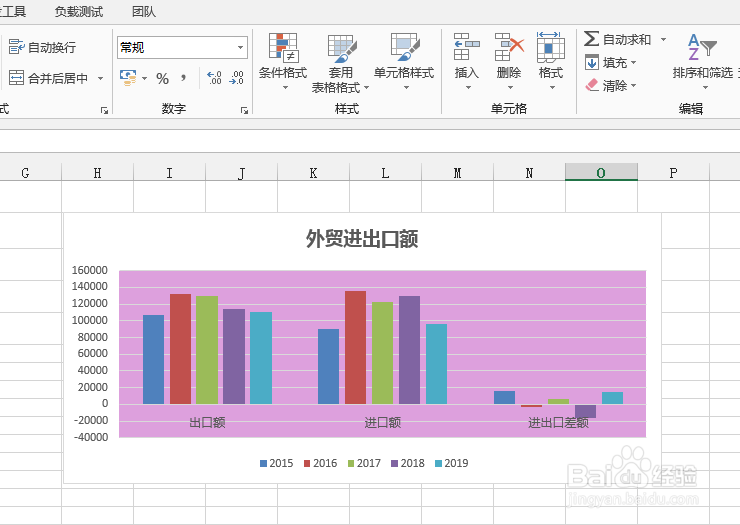Select the 进口额 category axis label
The width and height of the screenshot is (740, 525).
tap(383, 422)
